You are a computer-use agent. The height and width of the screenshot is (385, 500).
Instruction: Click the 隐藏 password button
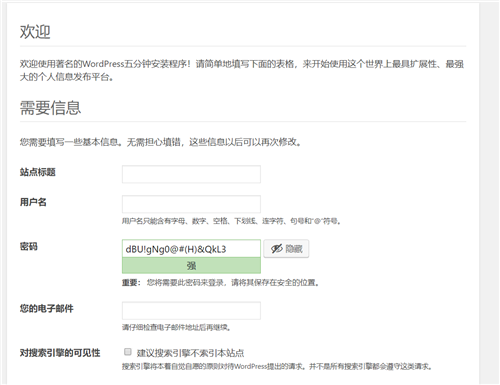coord(286,249)
